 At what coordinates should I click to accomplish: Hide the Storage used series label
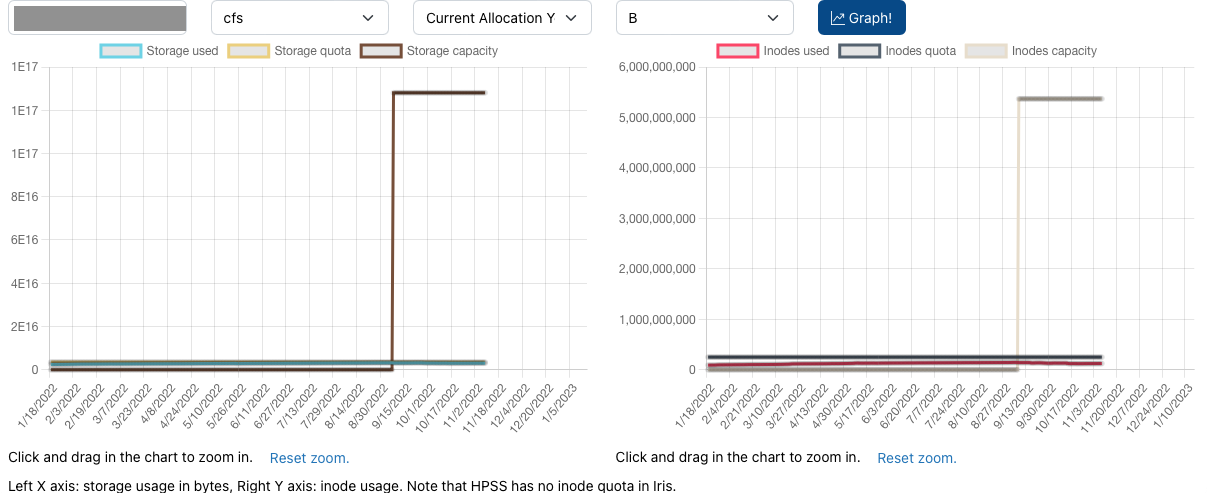182,51
